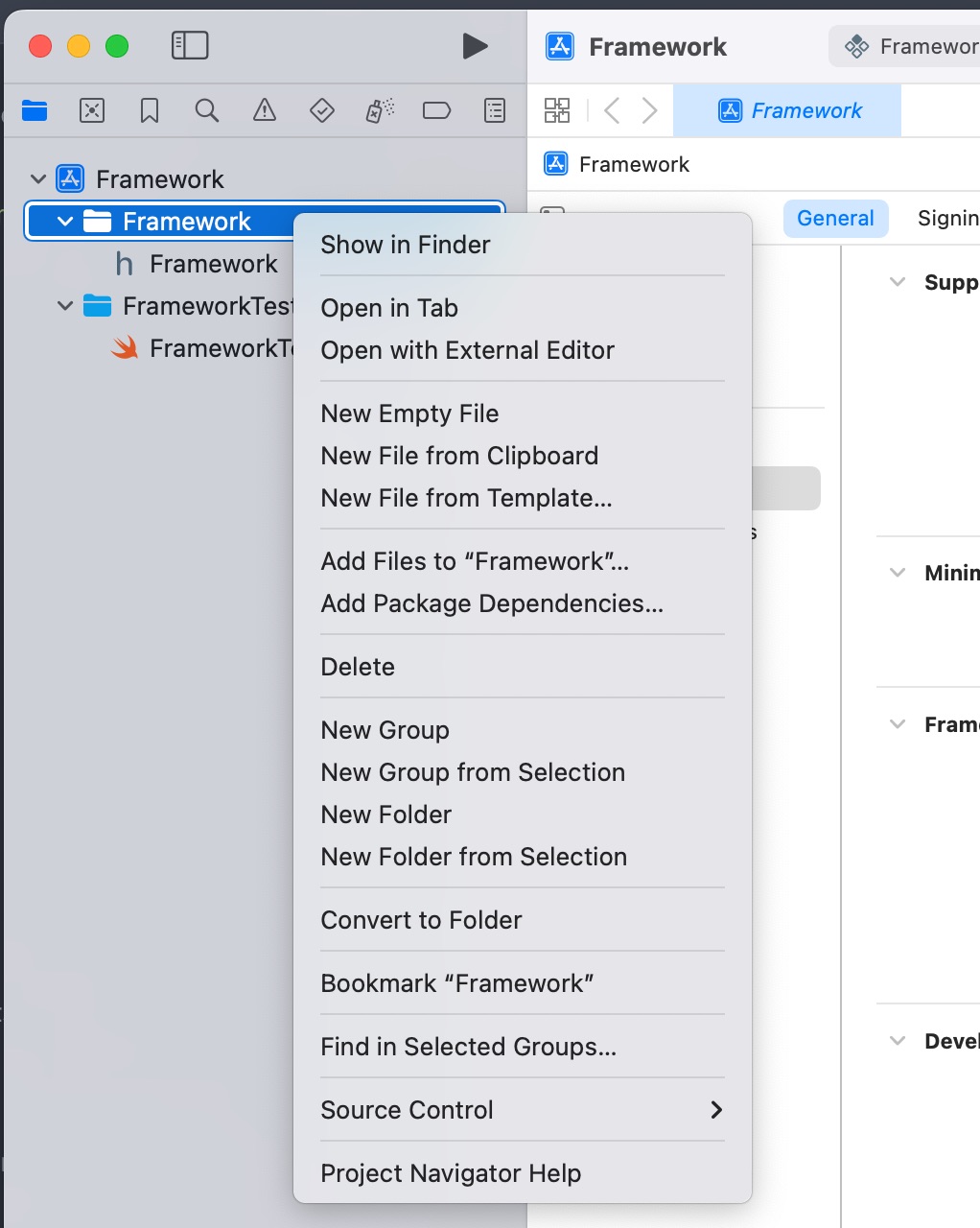Show the Issue navigator warning triangle
The image size is (980, 1228).
[264, 110]
